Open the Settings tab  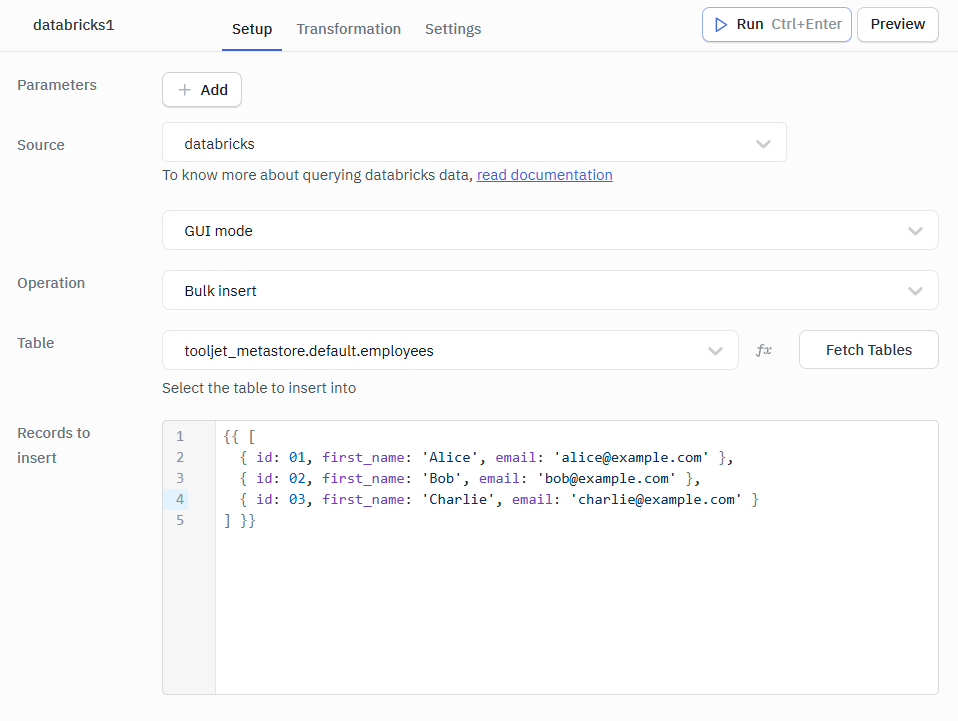tap(453, 29)
